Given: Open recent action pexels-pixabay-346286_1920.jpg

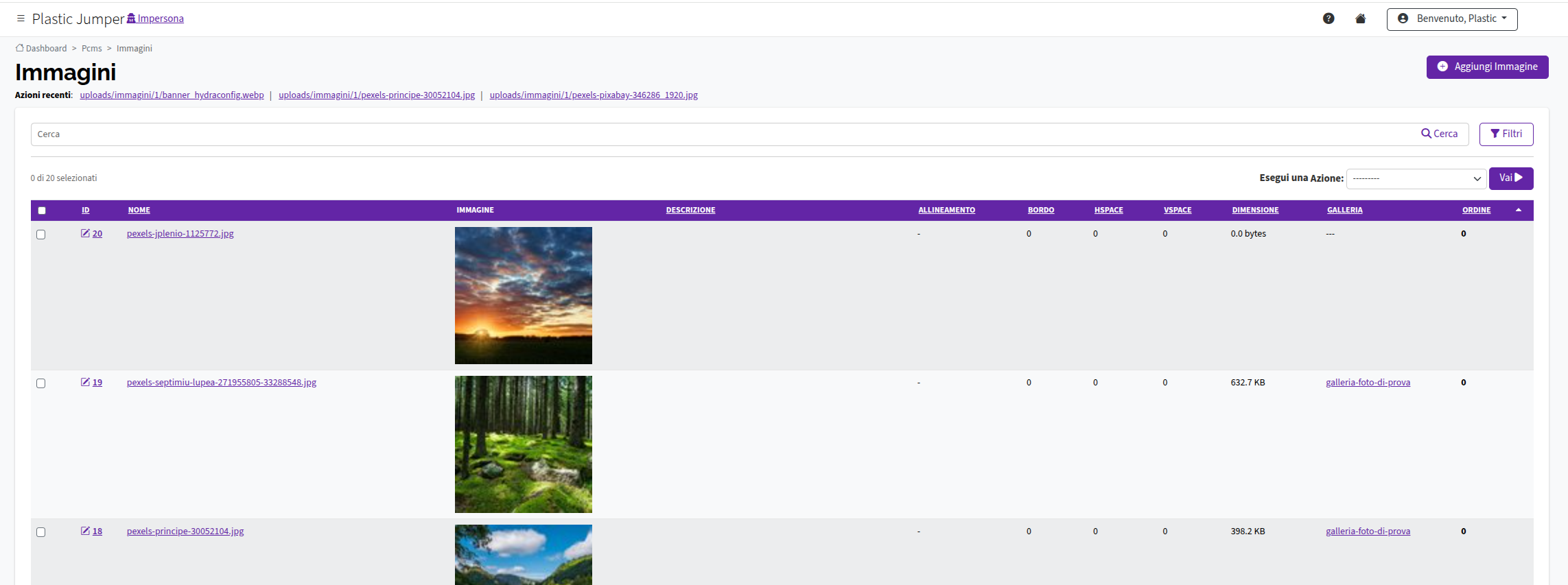Looking at the screenshot, I should 594,95.
